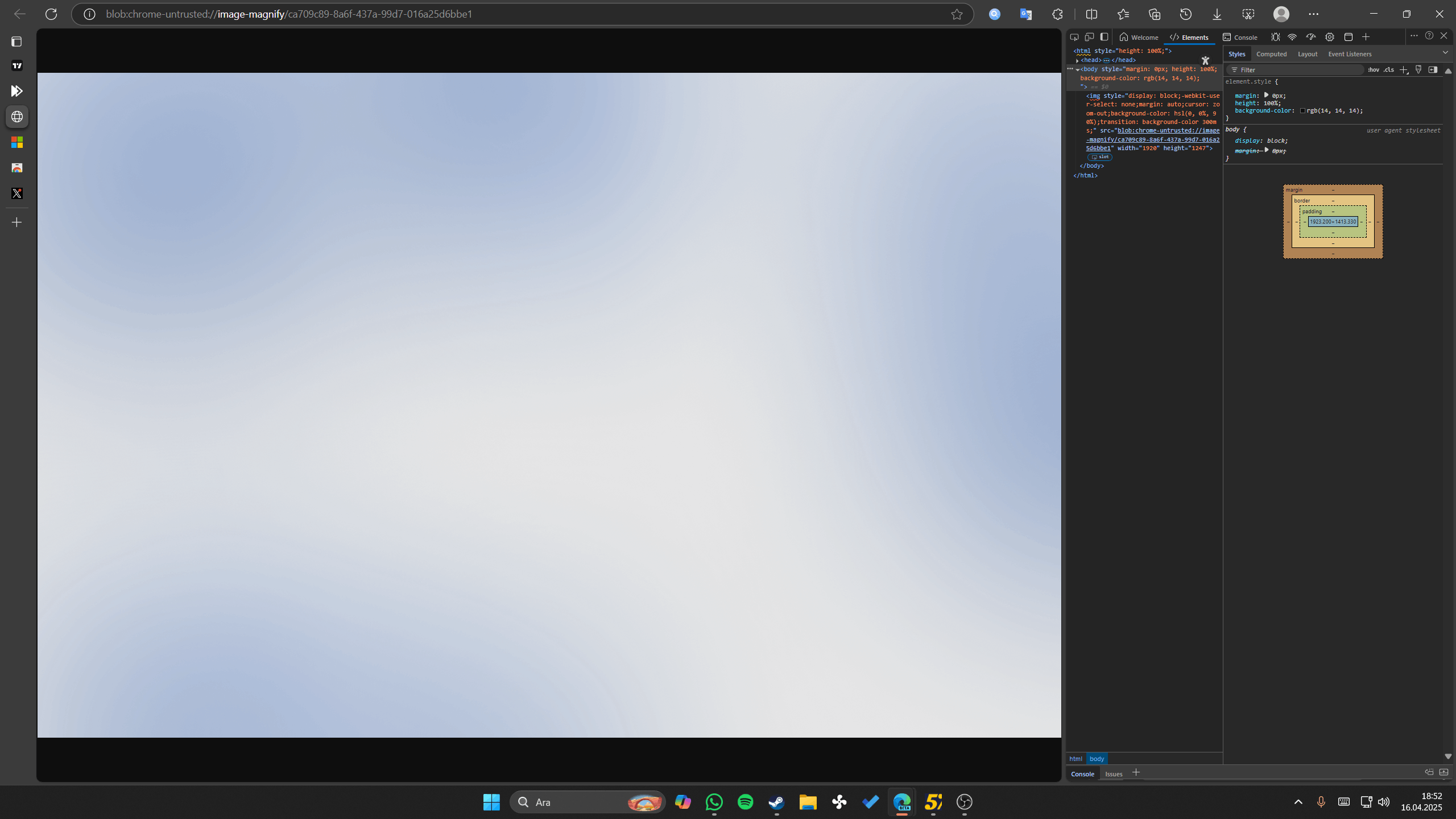Open DevTools Settings gear

click(x=1328, y=37)
